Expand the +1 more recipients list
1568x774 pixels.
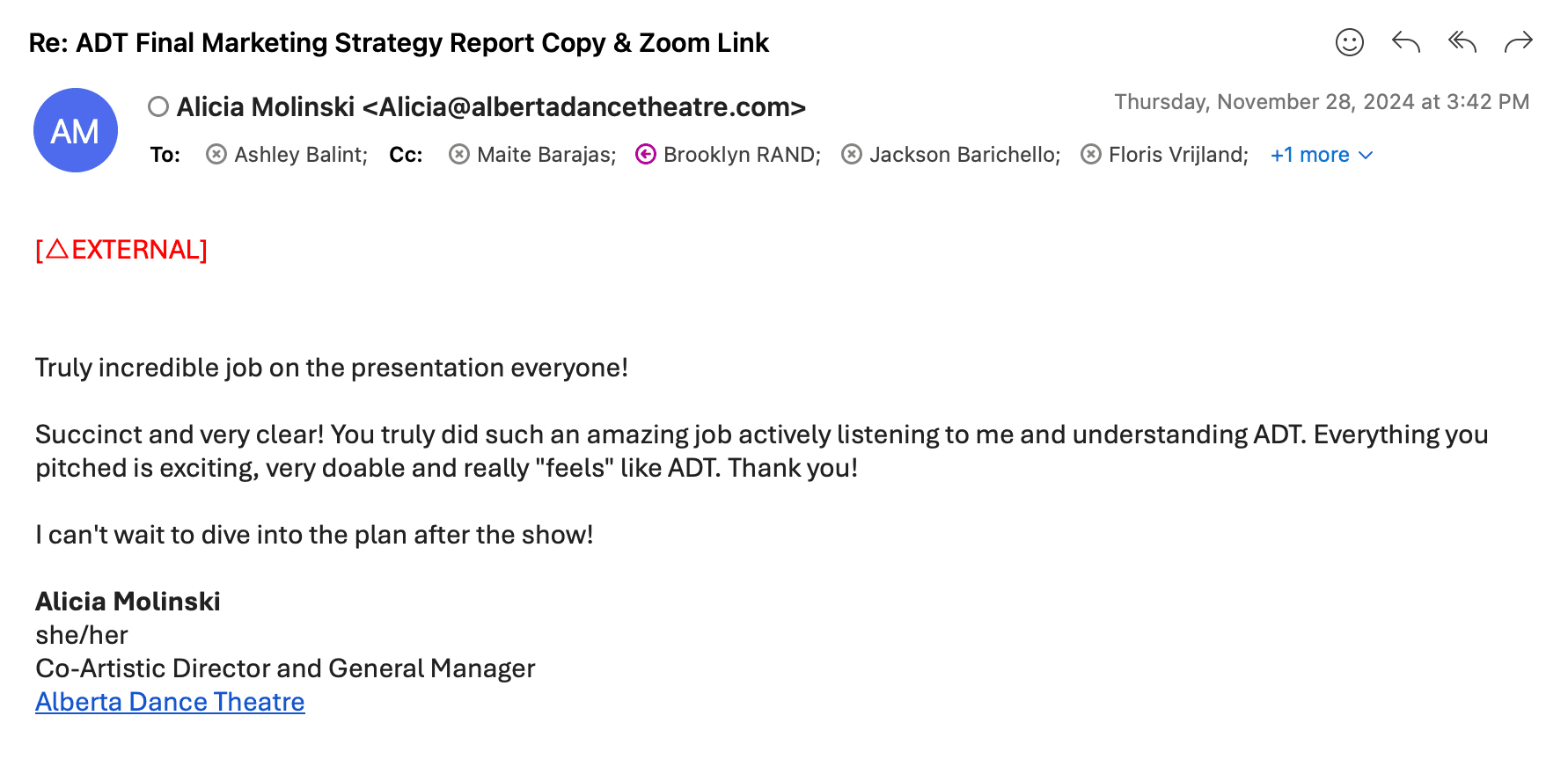(x=1309, y=155)
